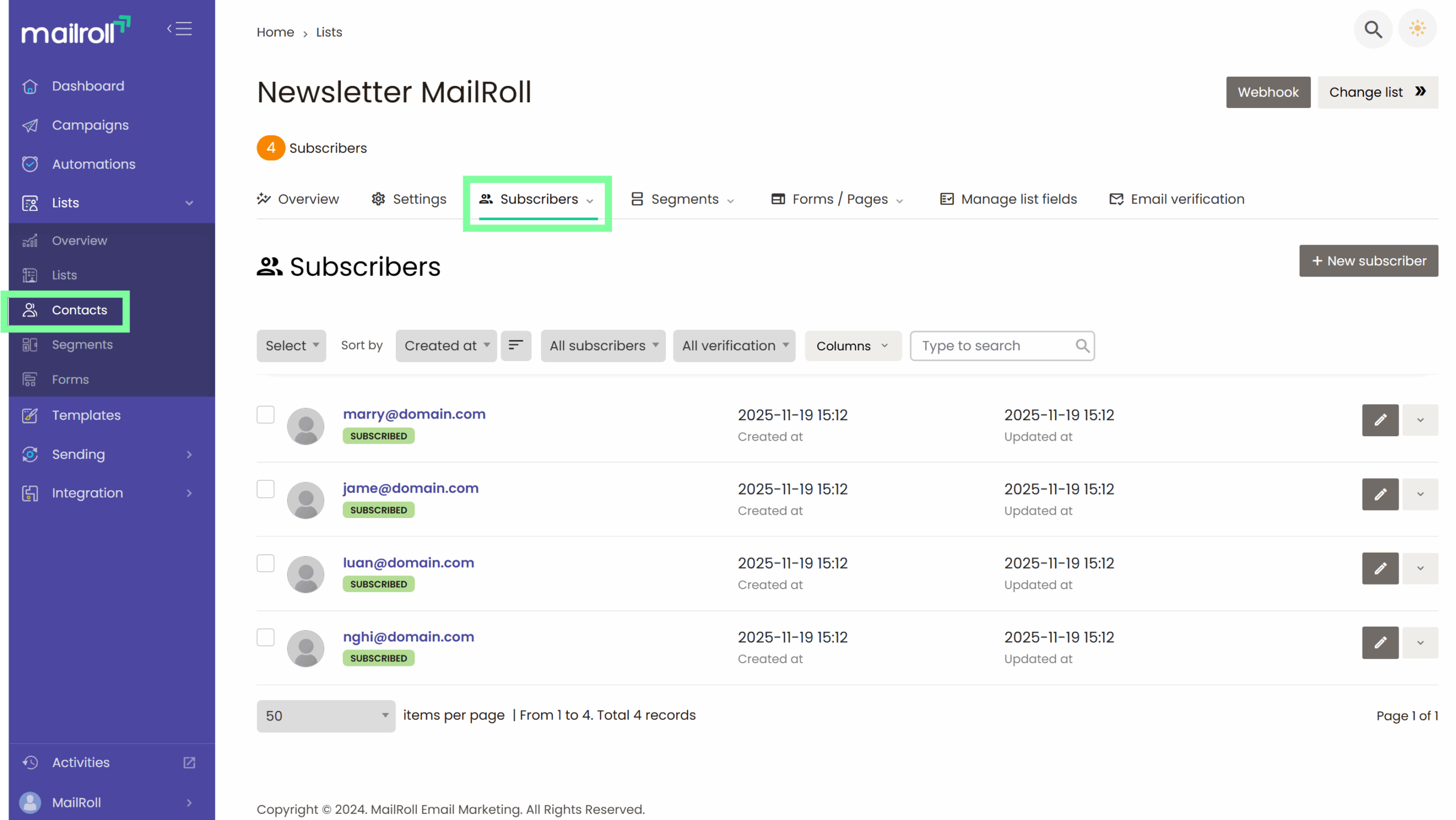The height and width of the screenshot is (820, 1456).
Task: Open the All subscribers filter dropdown
Action: coord(603,345)
